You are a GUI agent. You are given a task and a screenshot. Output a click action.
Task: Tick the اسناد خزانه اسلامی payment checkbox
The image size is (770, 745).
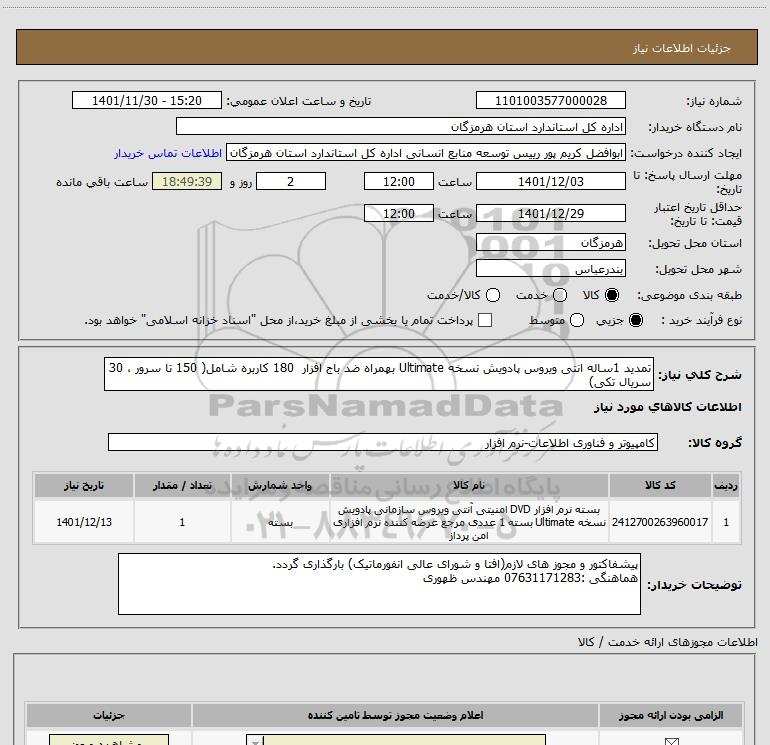pos(485,320)
